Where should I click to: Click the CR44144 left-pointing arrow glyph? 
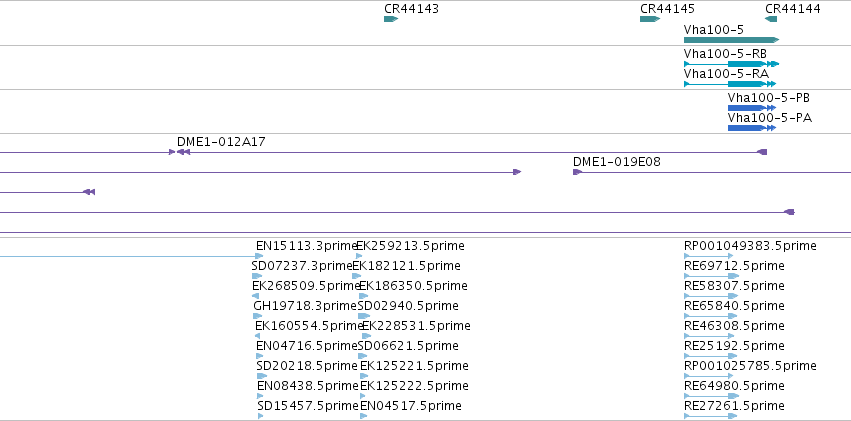point(771,19)
